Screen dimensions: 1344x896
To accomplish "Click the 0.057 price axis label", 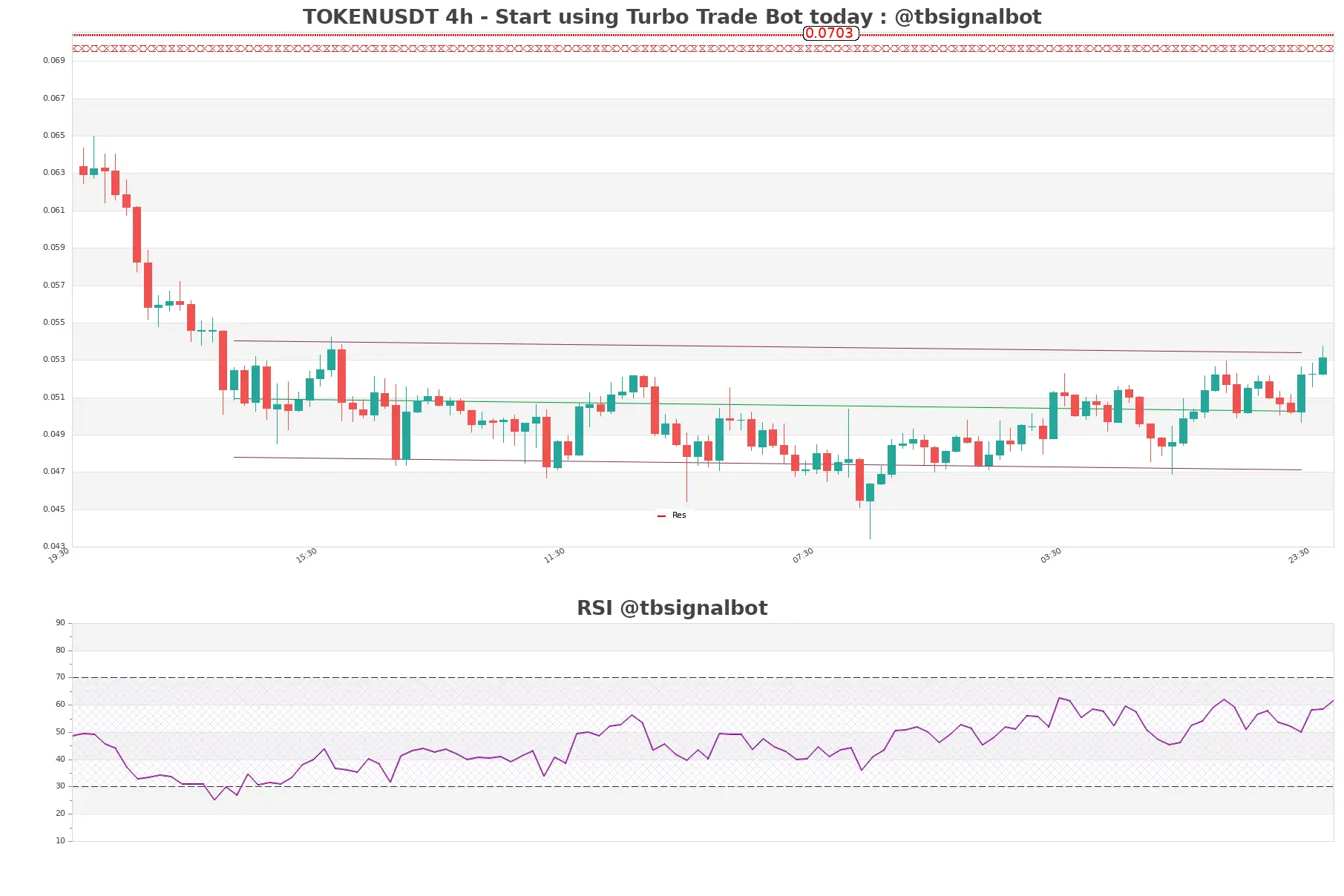I will click(54, 286).
